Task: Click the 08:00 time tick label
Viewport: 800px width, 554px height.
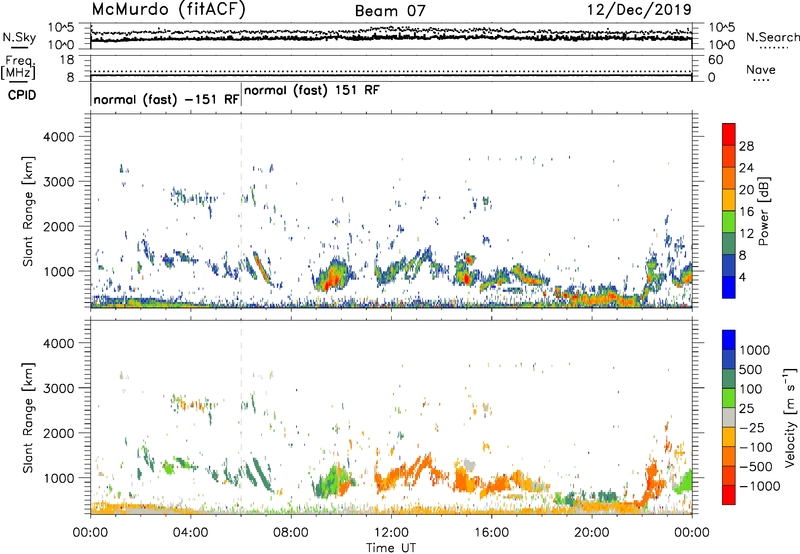Action: point(291,533)
